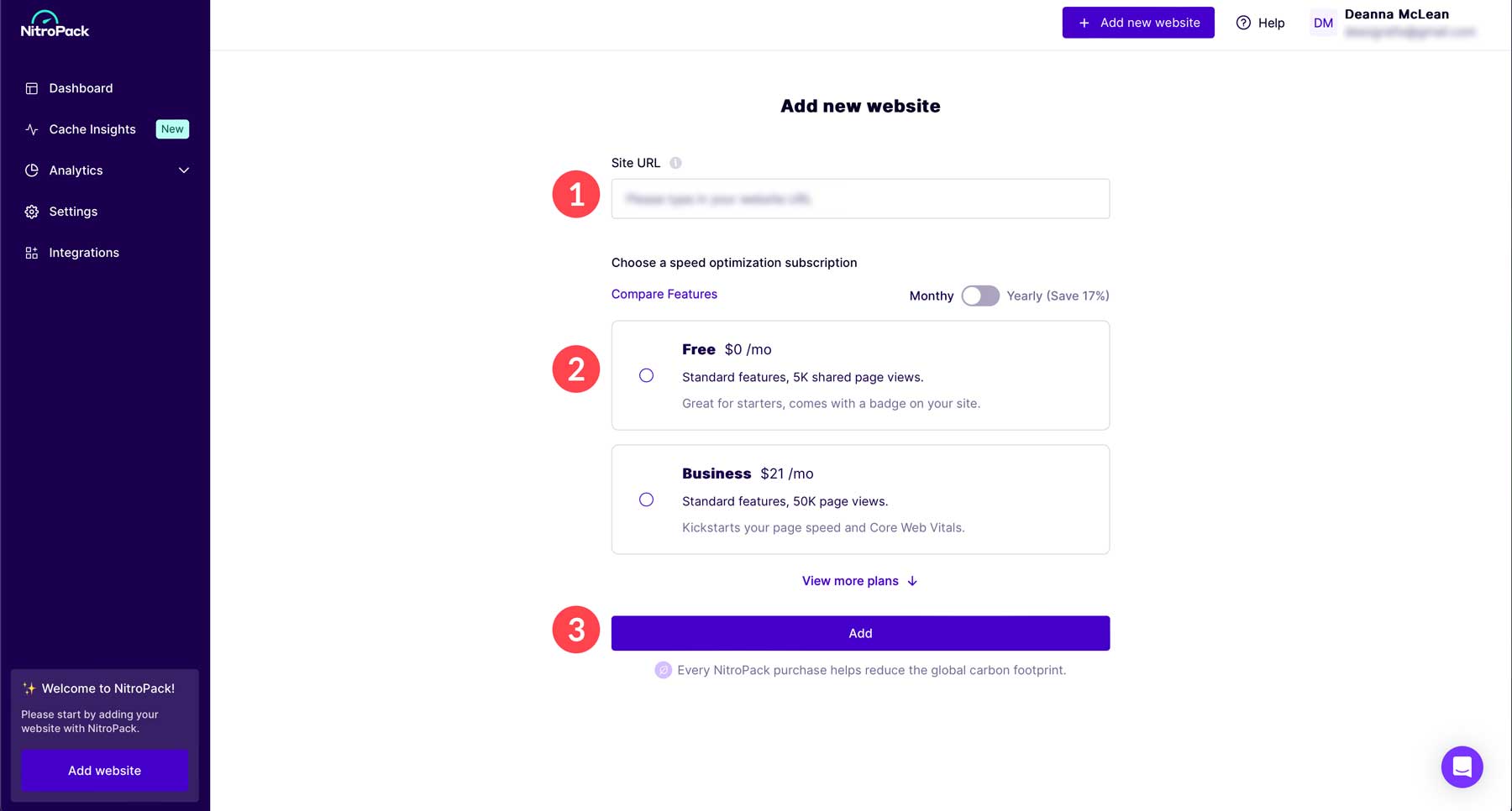
Task: Open Cache Insights in sidebar
Action: pyautogui.click(x=92, y=129)
